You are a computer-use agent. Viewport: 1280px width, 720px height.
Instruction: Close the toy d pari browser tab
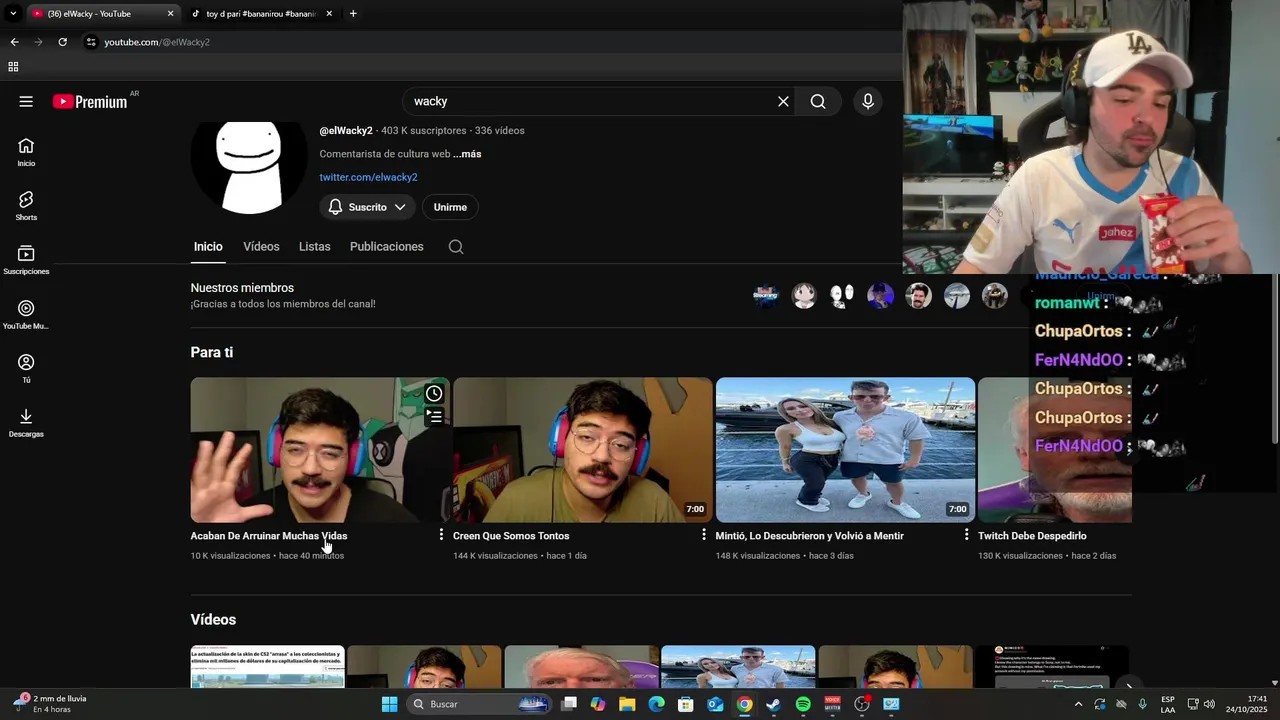coord(329,14)
